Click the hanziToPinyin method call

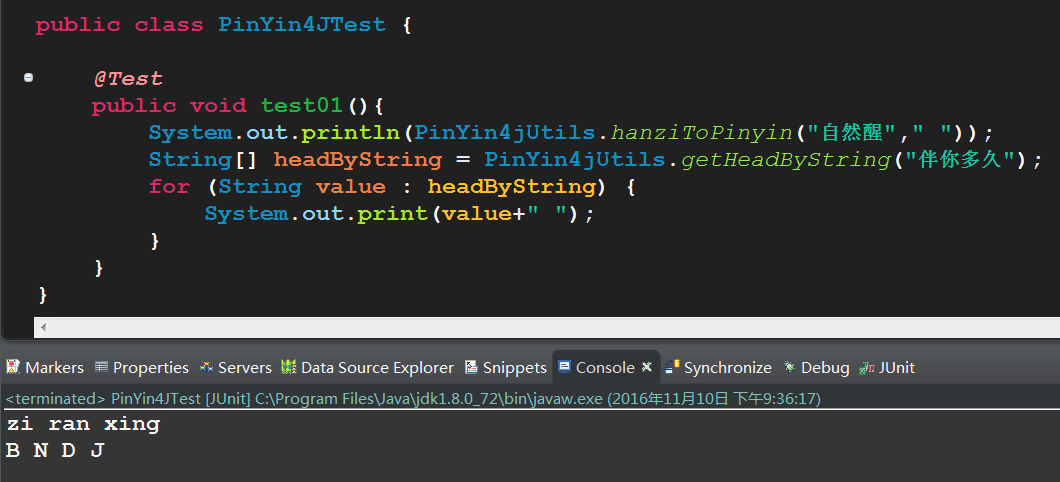coord(702,133)
